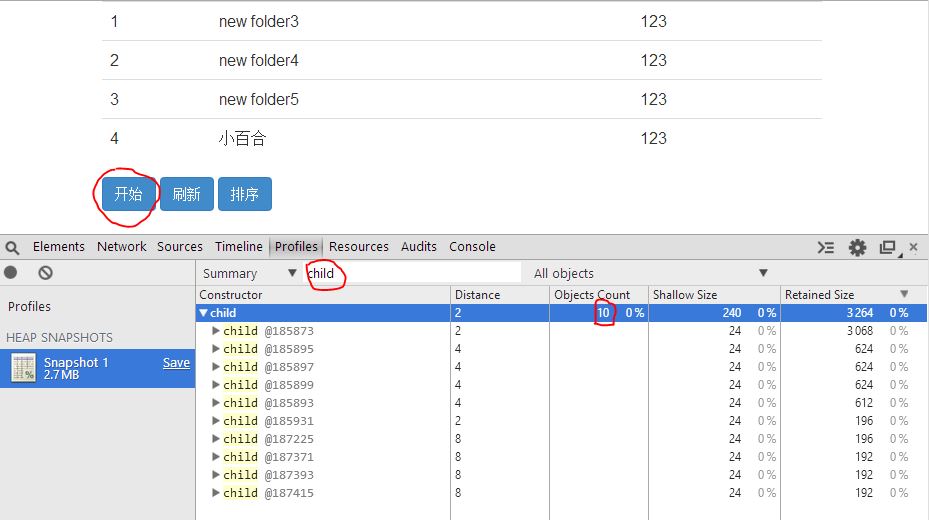The image size is (929, 520).
Task: Switch to the Network tab
Action: [x=121, y=247]
